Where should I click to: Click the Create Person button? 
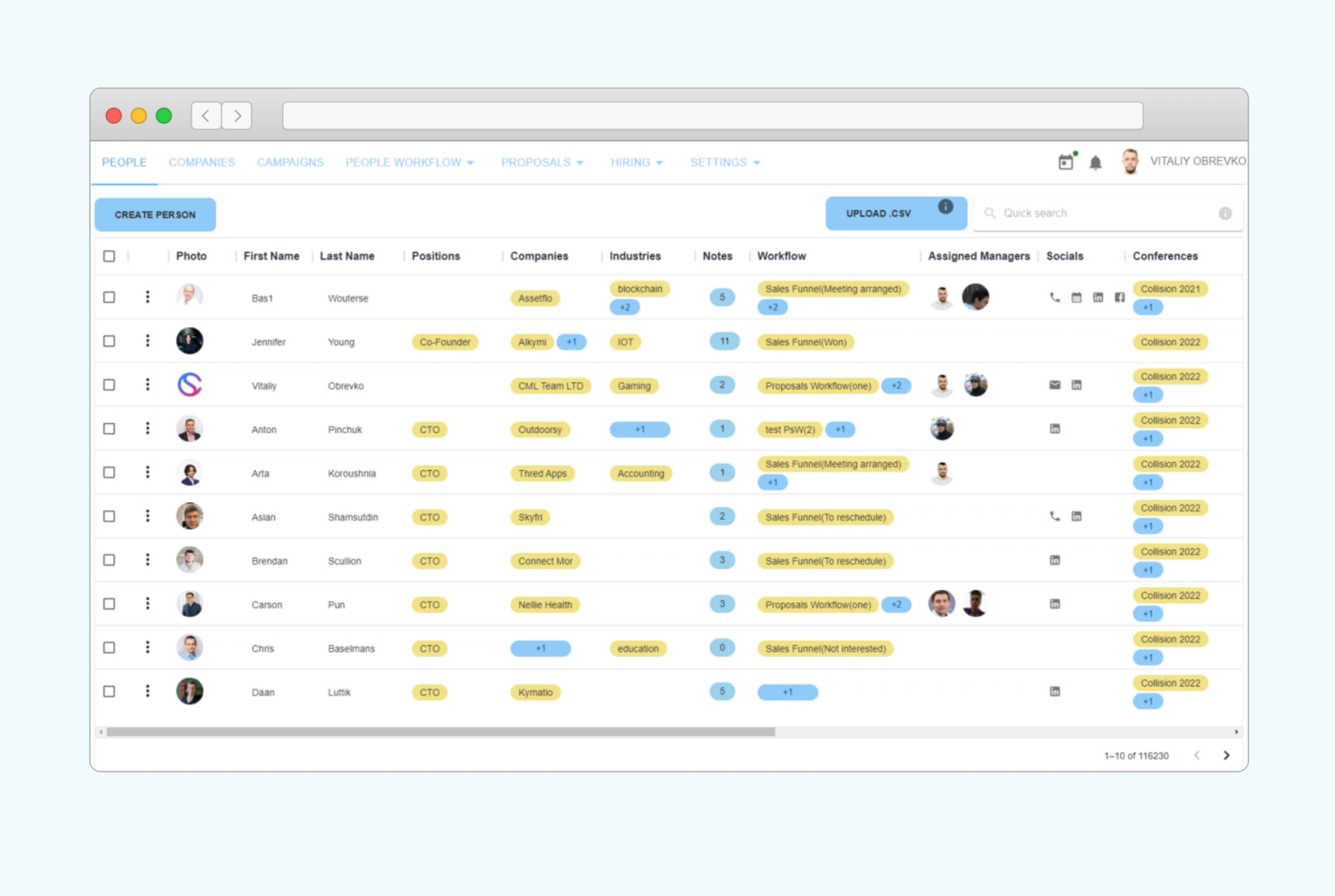[x=155, y=214]
